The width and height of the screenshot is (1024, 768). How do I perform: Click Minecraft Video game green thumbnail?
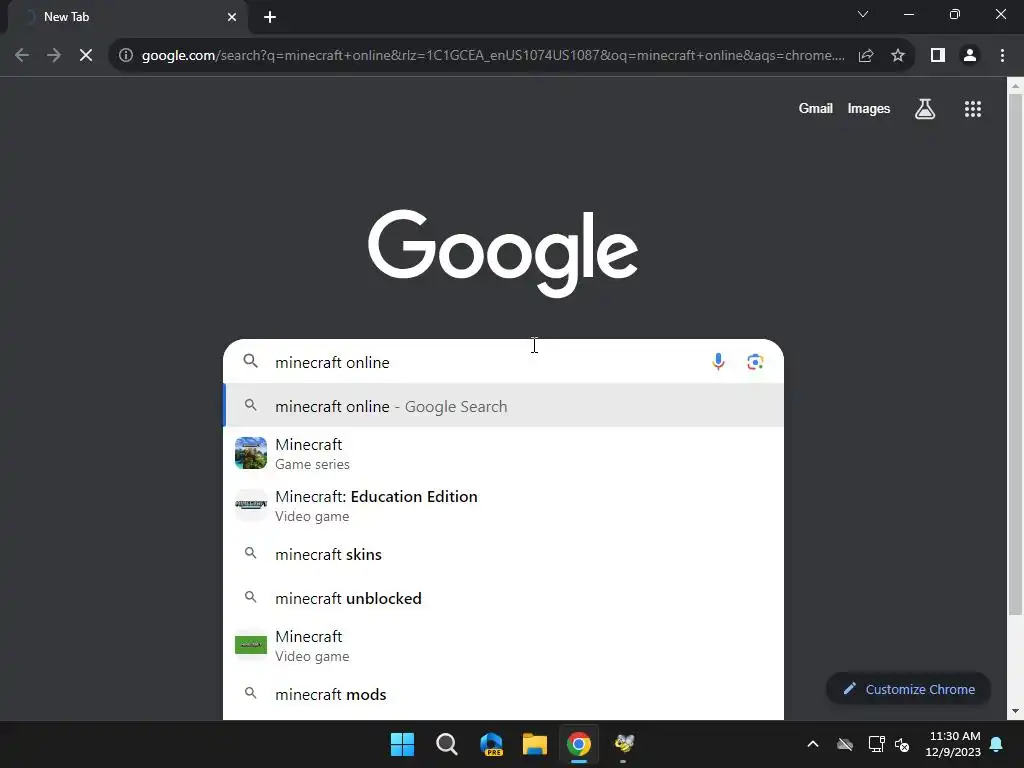point(251,645)
